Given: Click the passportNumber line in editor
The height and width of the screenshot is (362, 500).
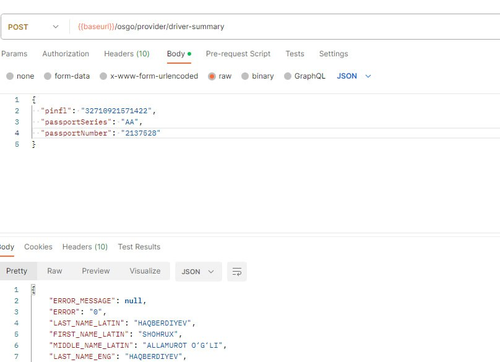Looking at the screenshot, I should click(100, 133).
